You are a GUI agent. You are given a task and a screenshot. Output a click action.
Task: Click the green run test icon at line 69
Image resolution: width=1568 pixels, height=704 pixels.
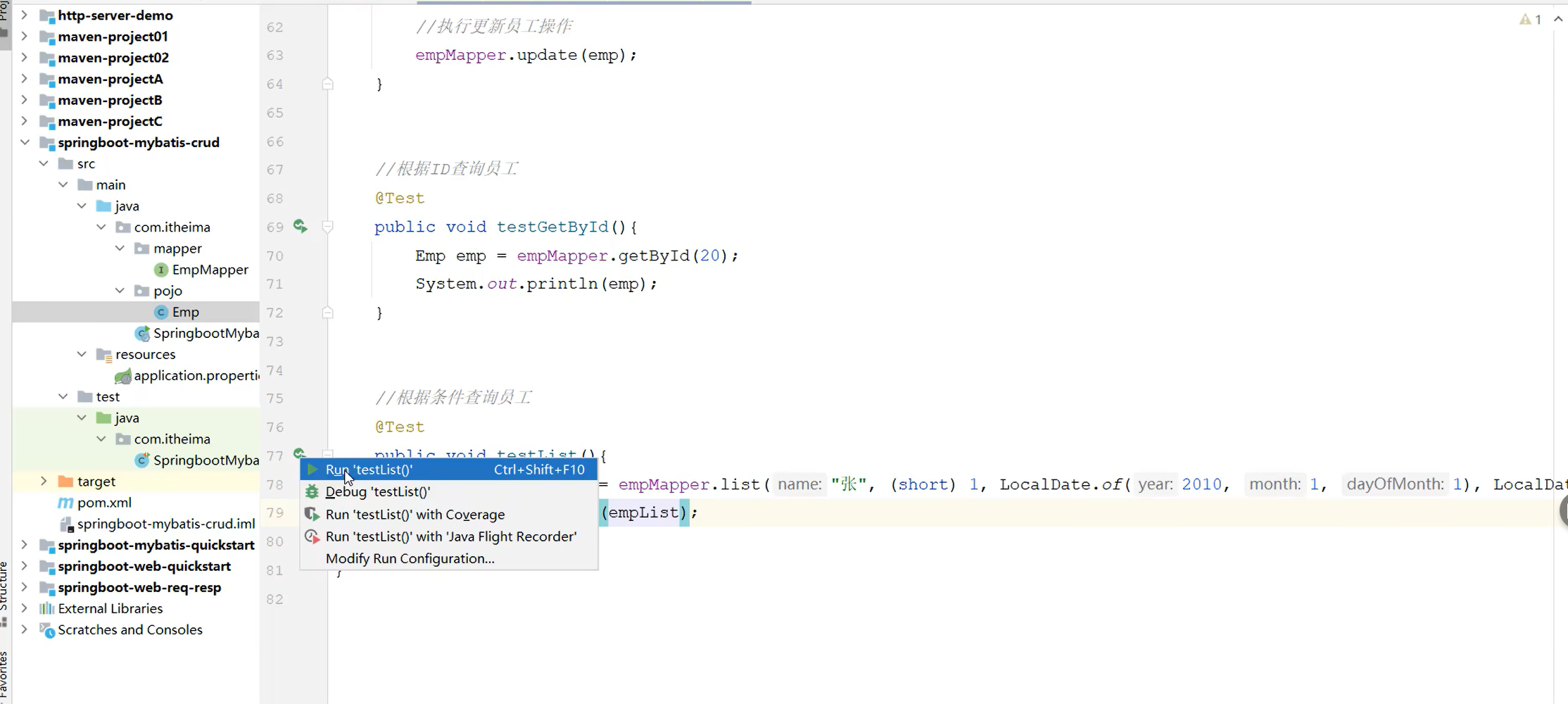(x=301, y=226)
